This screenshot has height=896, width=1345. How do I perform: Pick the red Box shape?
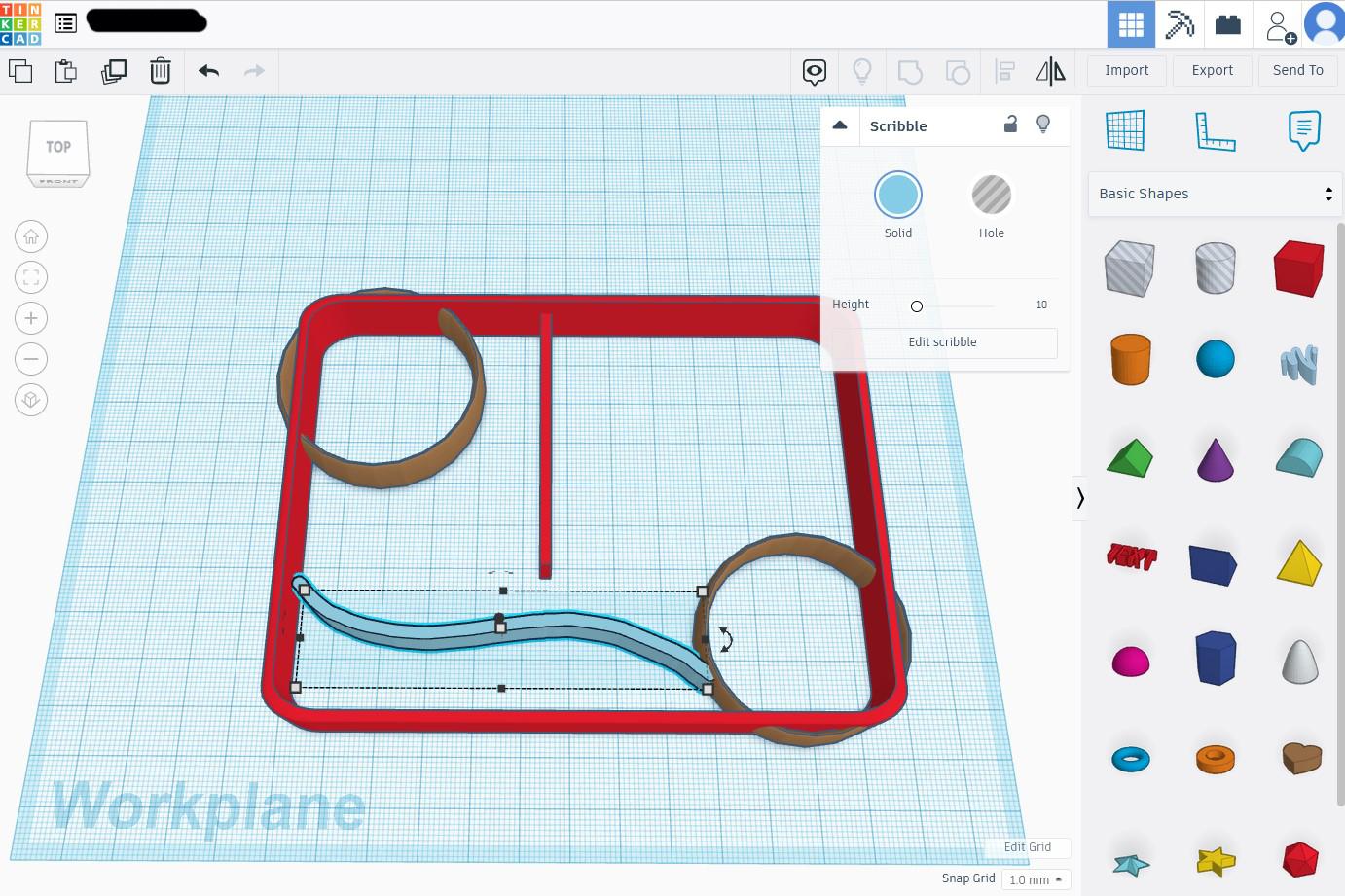click(1299, 268)
